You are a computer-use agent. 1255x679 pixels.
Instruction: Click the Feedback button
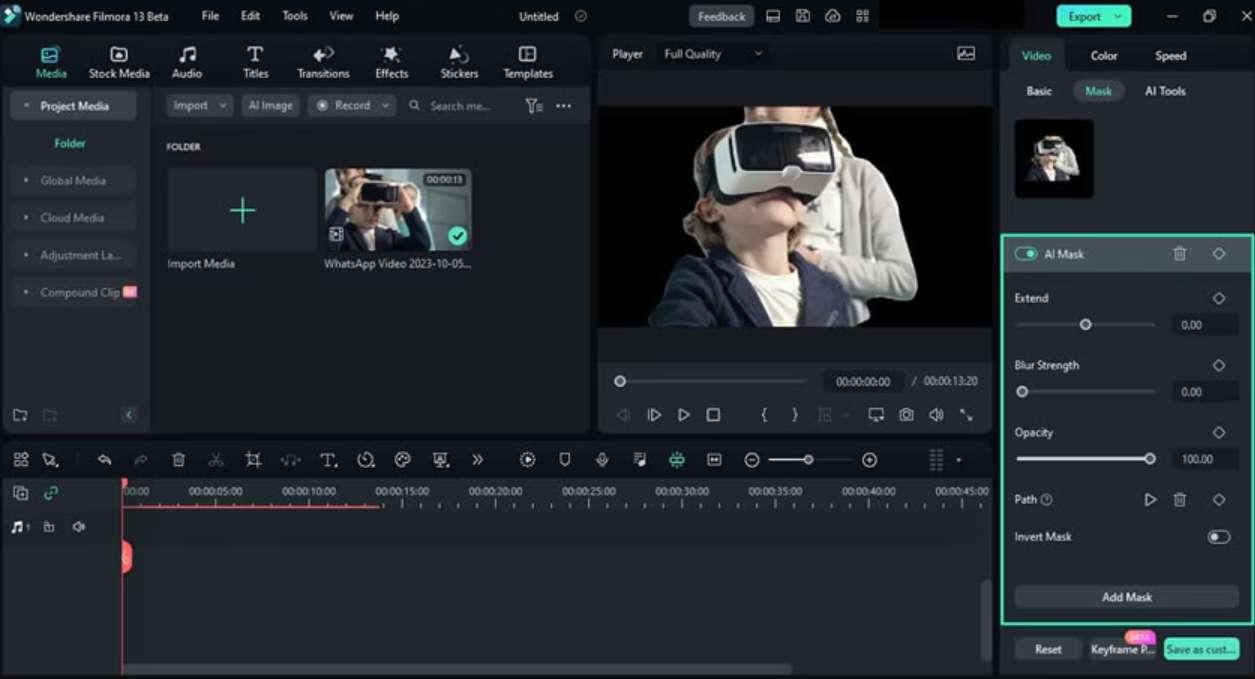point(721,16)
